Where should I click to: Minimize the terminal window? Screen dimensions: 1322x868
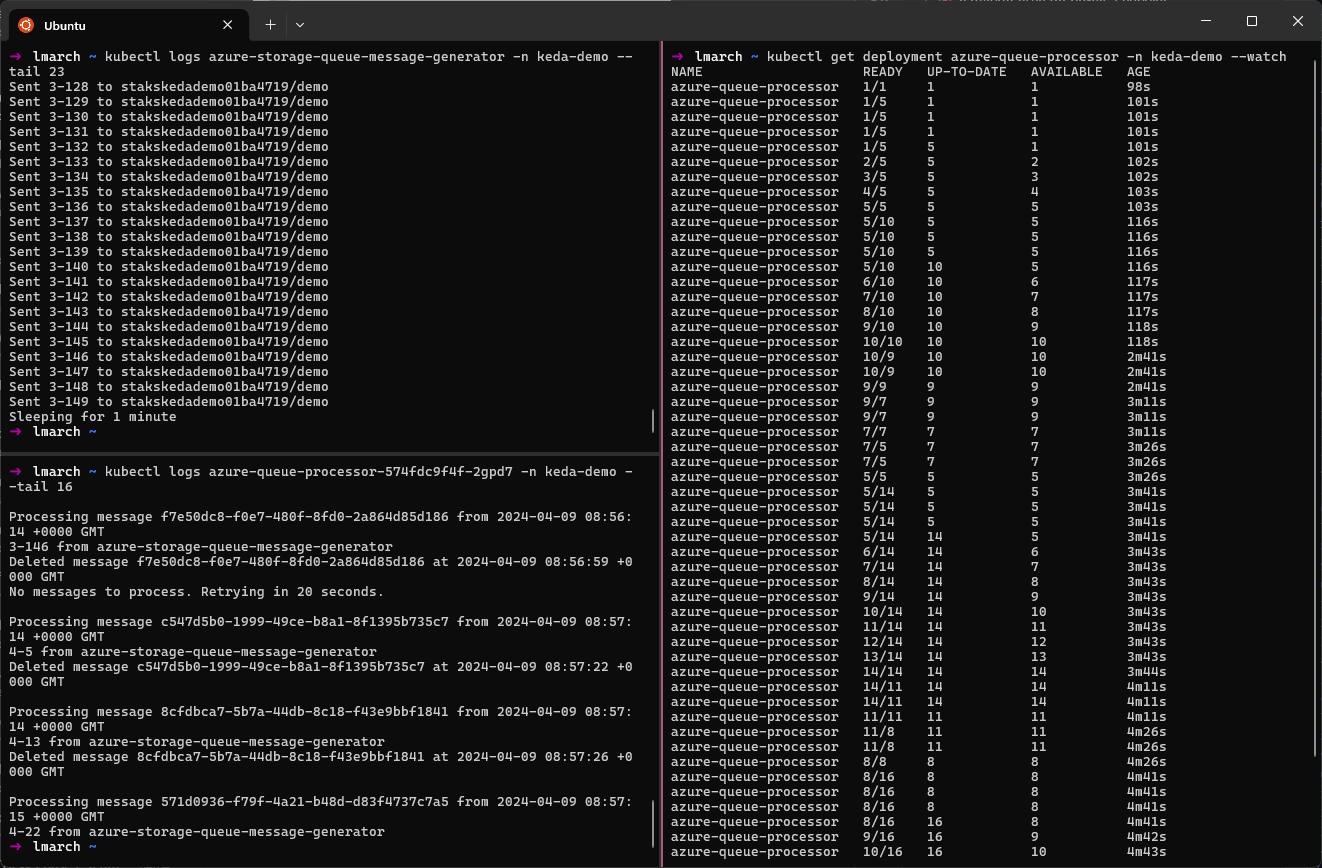[x=1205, y=21]
